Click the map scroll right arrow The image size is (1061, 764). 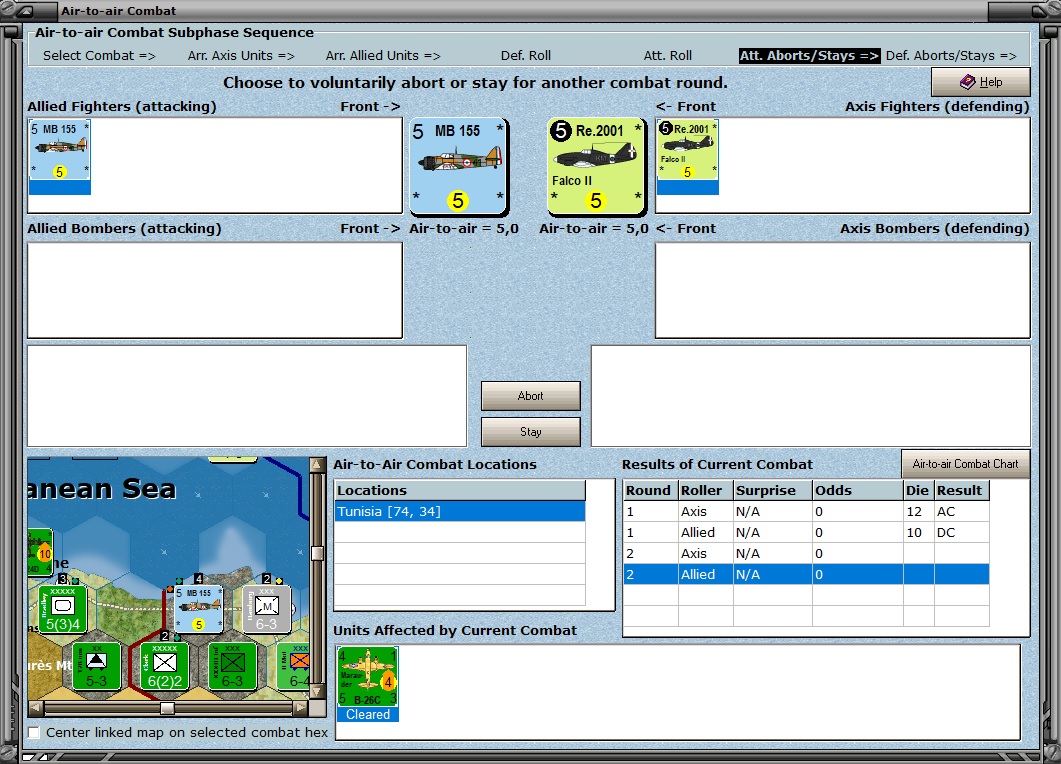click(x=301, y=709)
